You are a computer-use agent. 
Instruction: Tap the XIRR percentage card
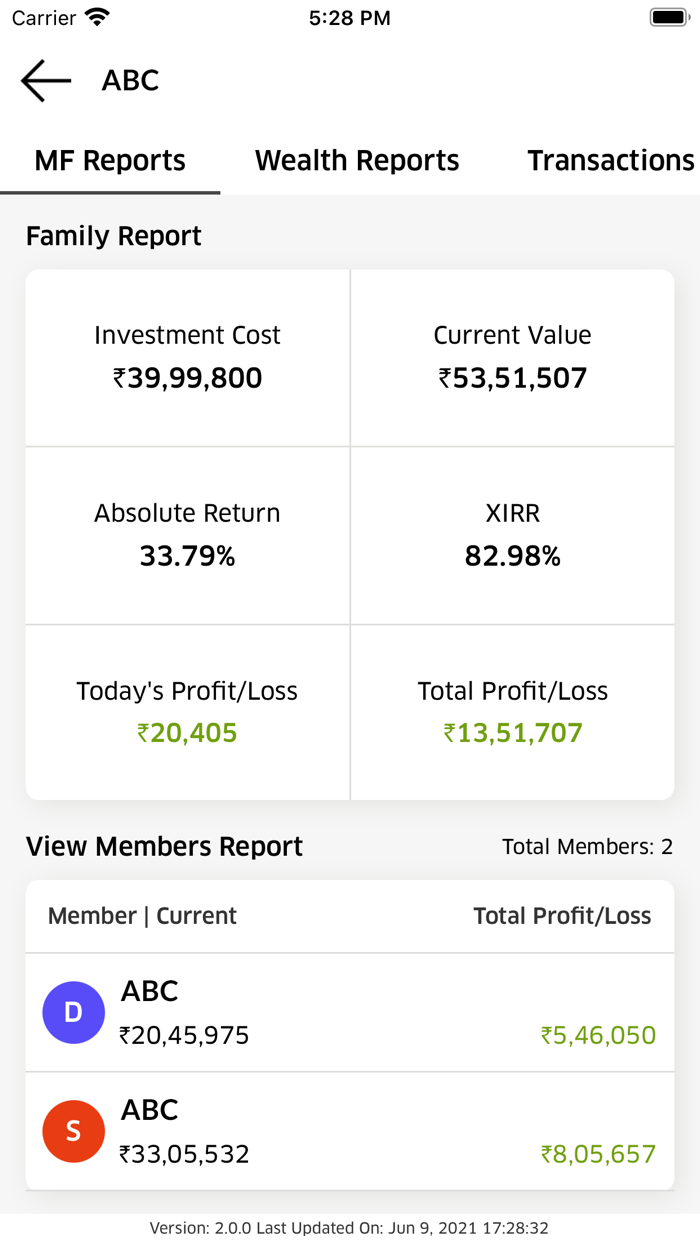512,534
